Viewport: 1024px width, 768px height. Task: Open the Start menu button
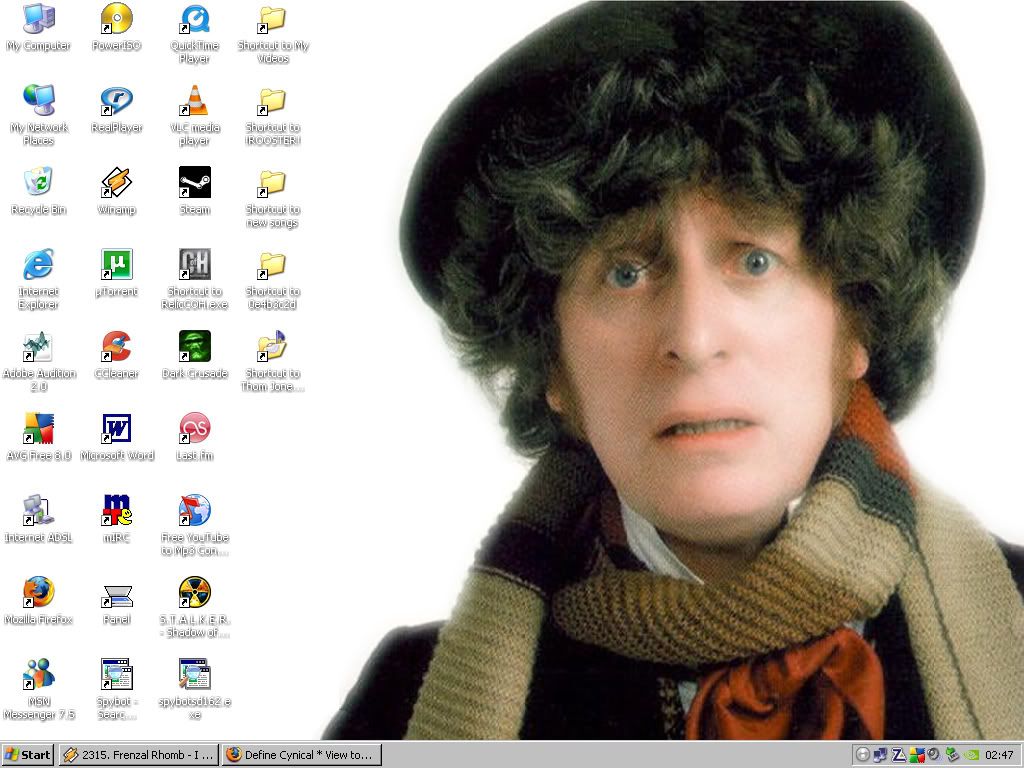tap(27, 755)
